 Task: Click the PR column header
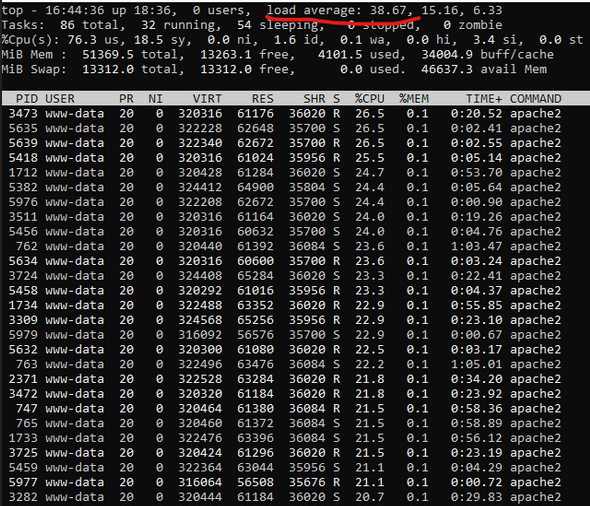[126, 99]
